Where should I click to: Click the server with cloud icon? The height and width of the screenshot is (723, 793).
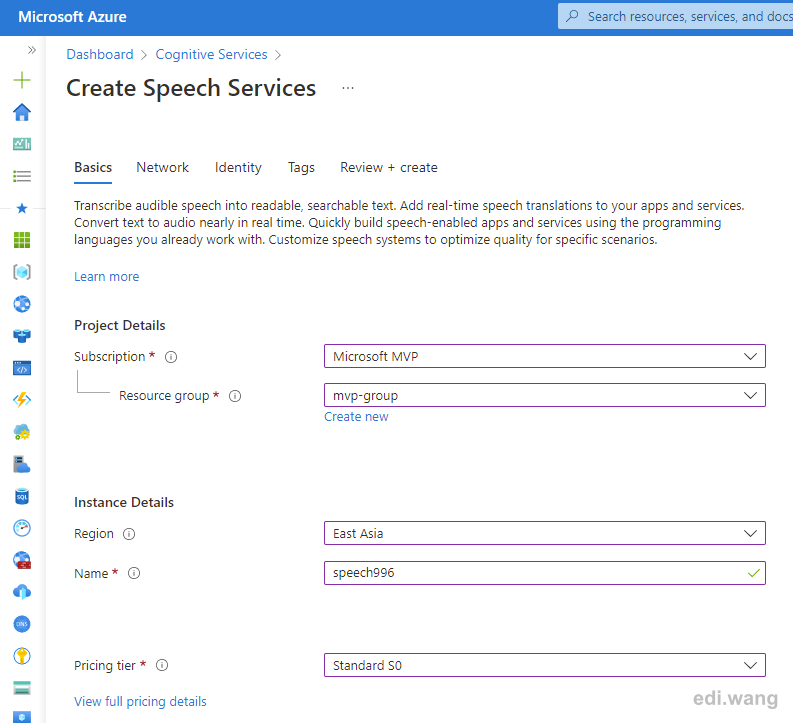point(22,464)
